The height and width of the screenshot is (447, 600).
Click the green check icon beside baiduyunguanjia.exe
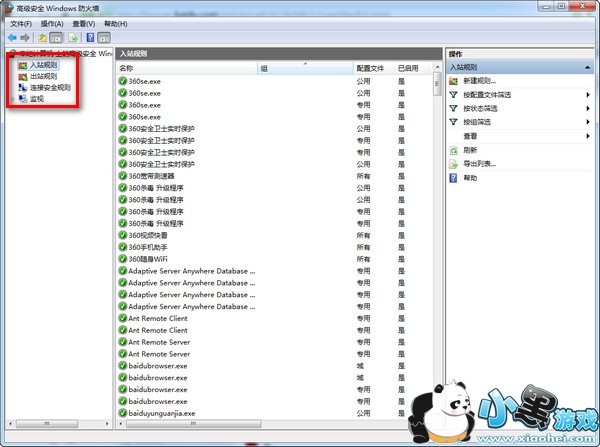[122, 413]
